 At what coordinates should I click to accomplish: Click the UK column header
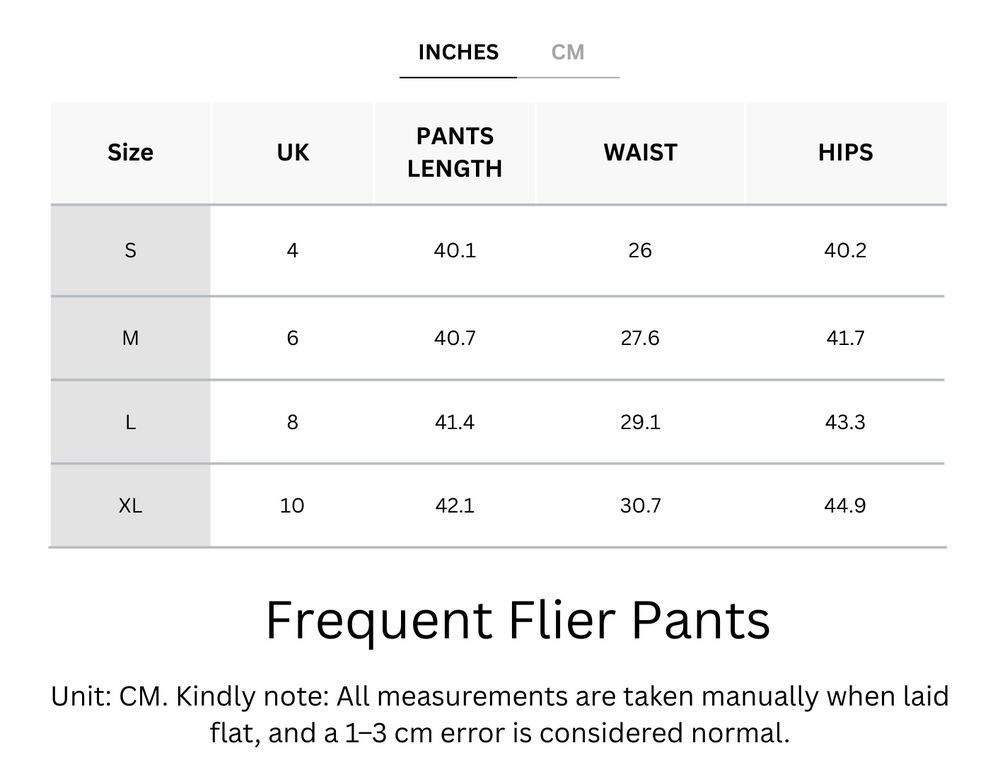pos(292,152)
